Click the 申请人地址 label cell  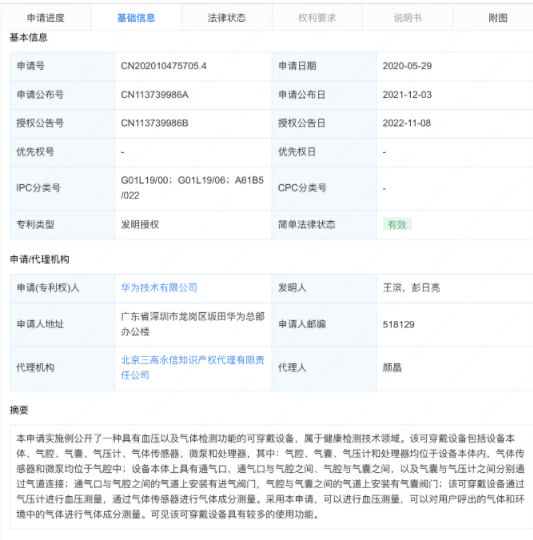pos(62,324)
